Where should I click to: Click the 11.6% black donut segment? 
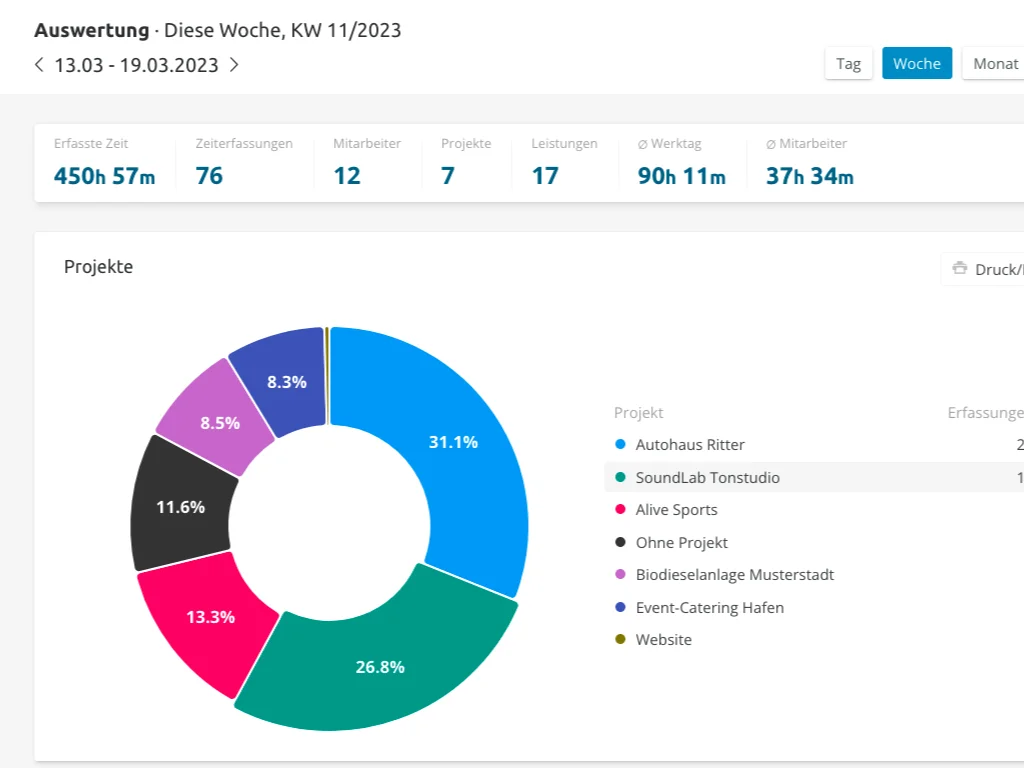point(180,507)
